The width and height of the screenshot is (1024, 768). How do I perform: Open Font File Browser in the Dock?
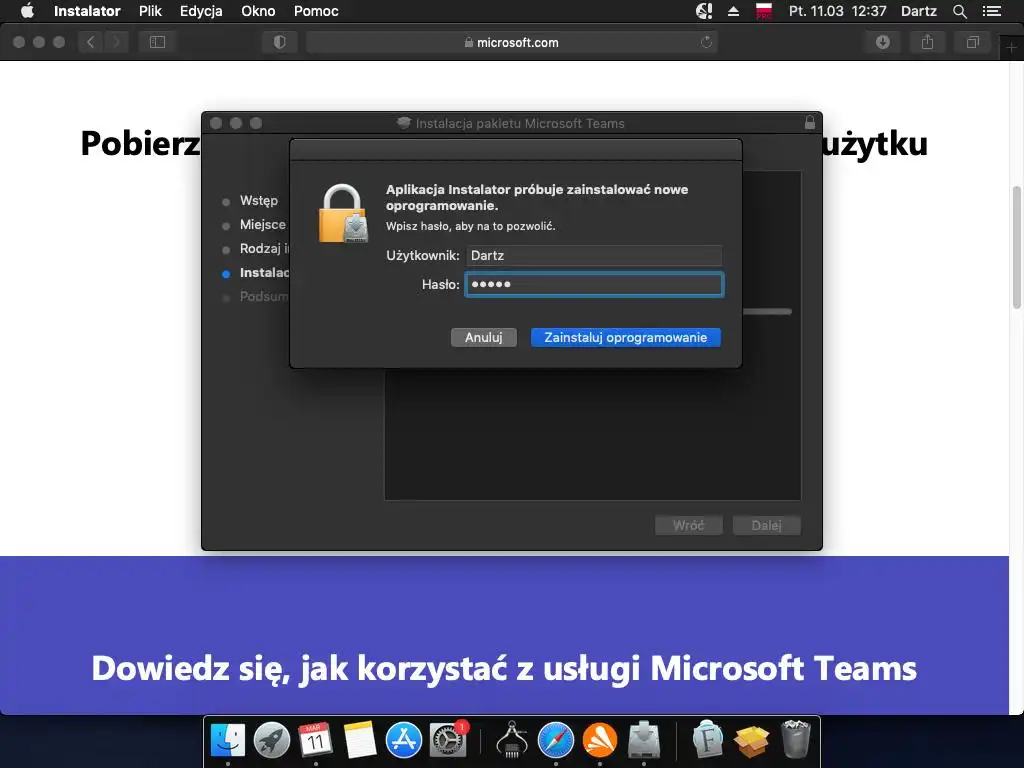pos(707,740)
